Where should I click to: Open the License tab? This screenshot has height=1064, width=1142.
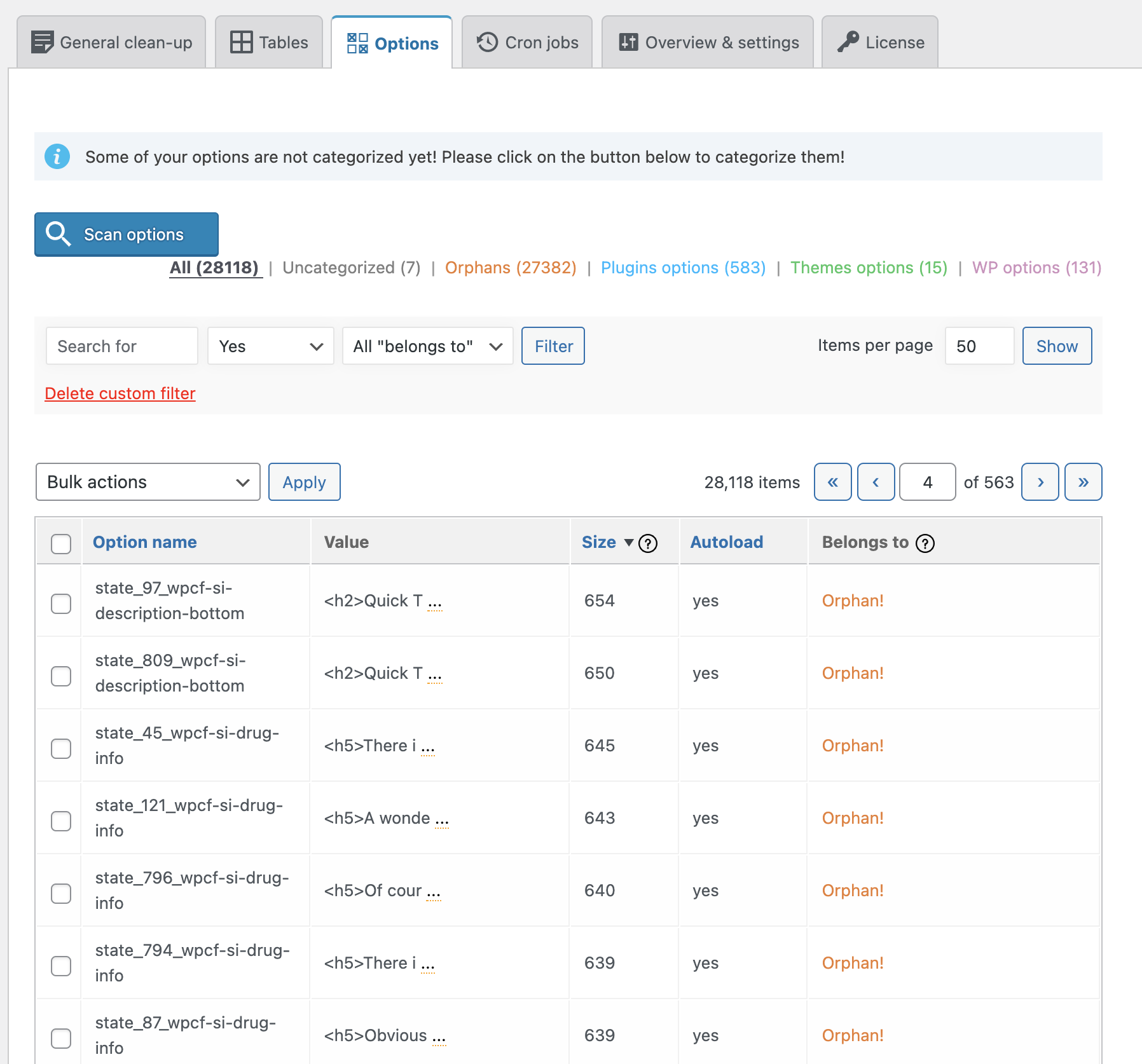[x=880, y=42]
